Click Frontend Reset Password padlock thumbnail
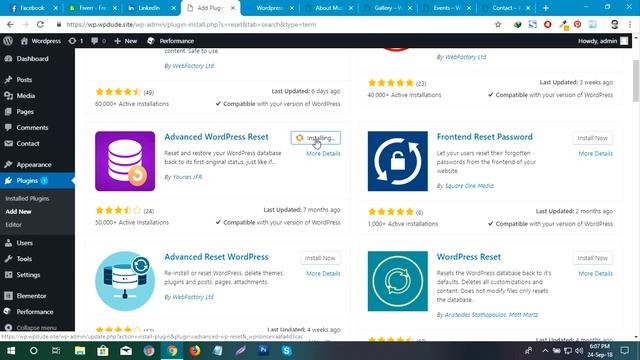Image resolution: width=640 pixels, height=360 pixels. tap(398, 161)
